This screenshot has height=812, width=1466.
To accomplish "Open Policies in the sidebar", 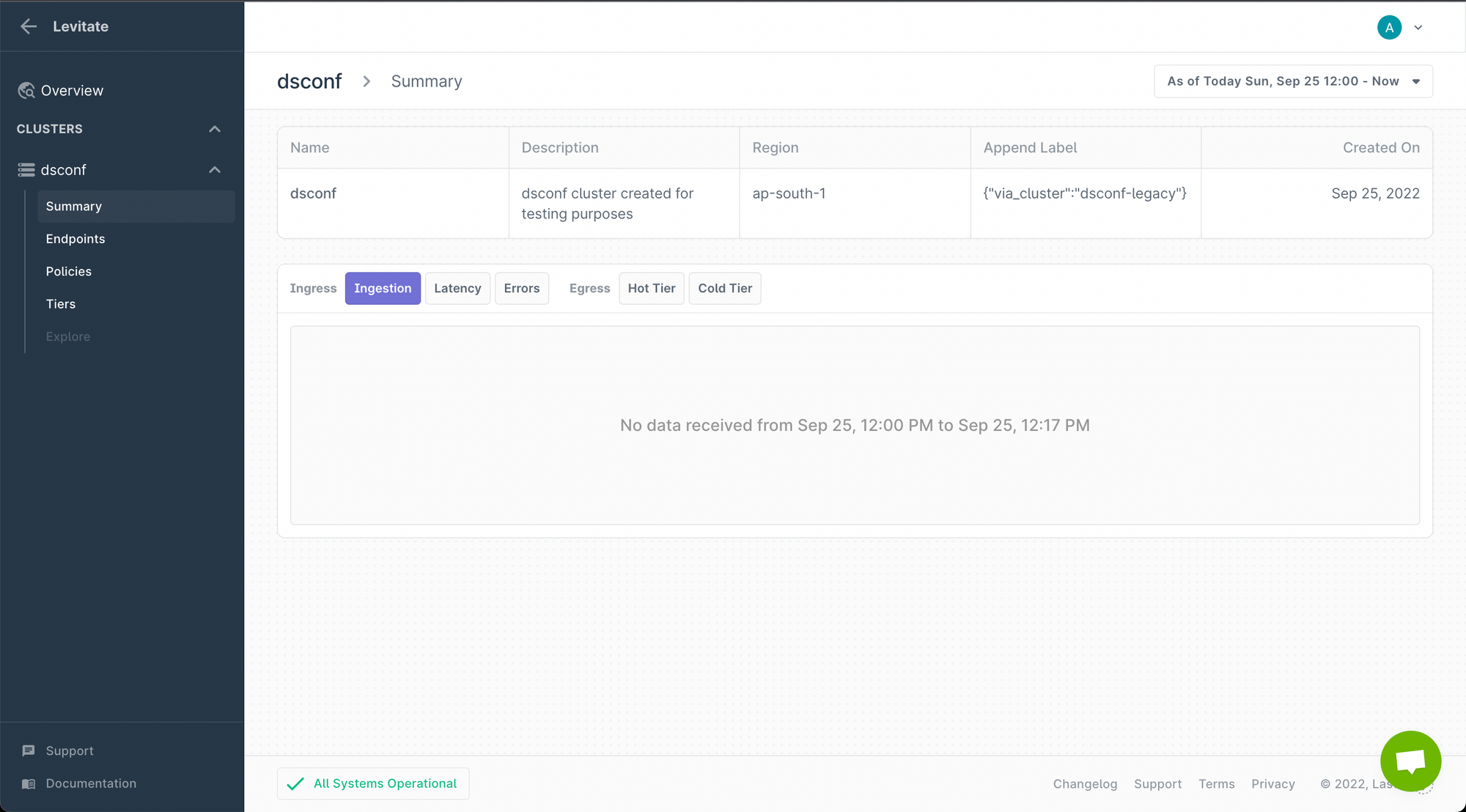I will pos(69,271).
